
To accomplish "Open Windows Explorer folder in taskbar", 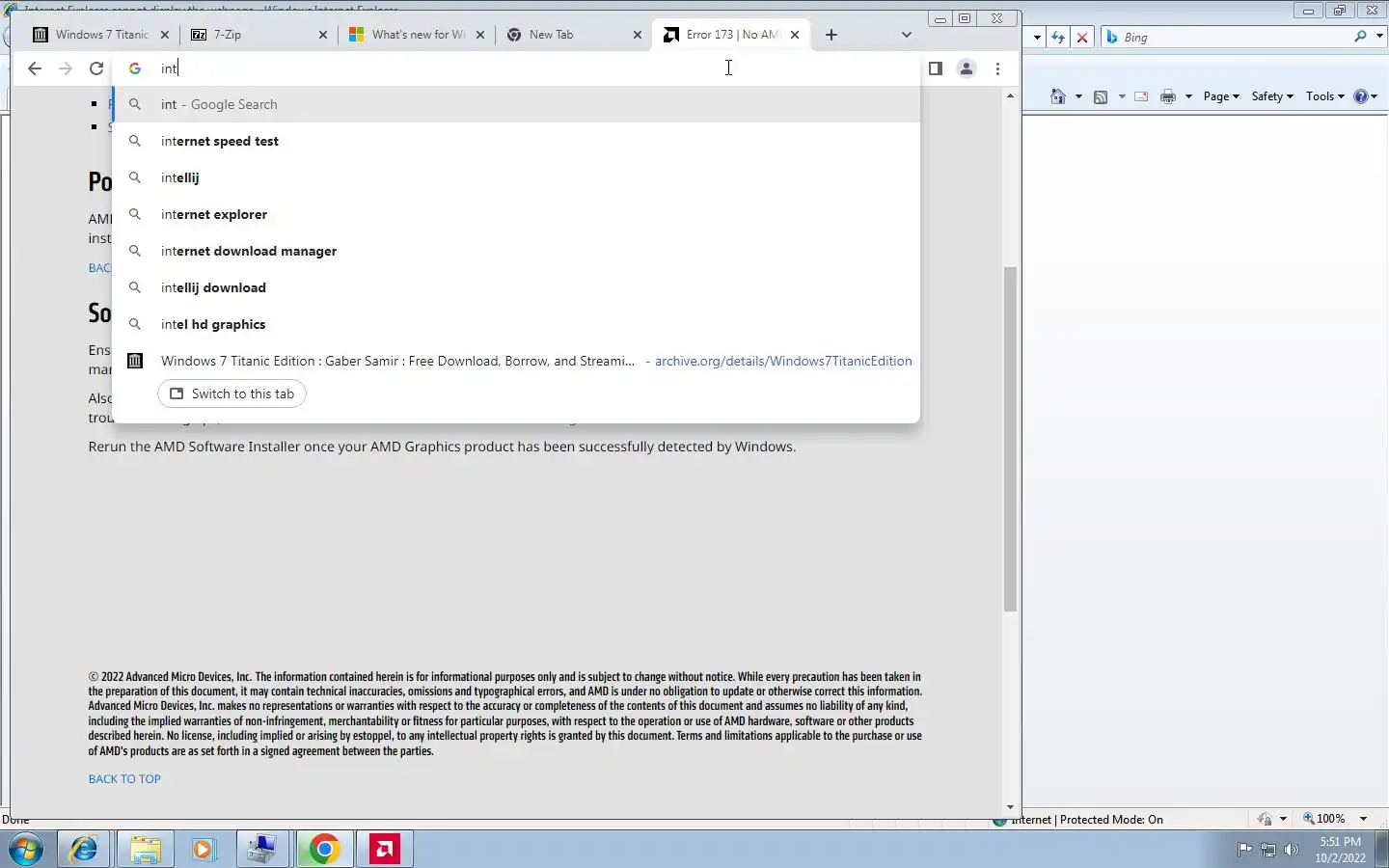I will 145,850.
